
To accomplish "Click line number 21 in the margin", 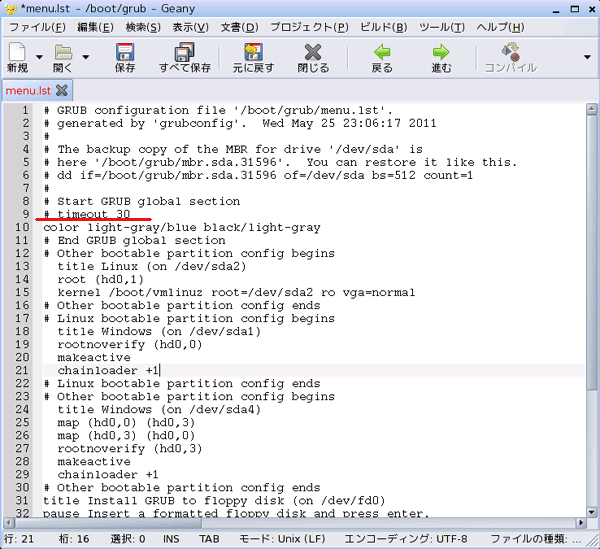I will pos(22,370).
